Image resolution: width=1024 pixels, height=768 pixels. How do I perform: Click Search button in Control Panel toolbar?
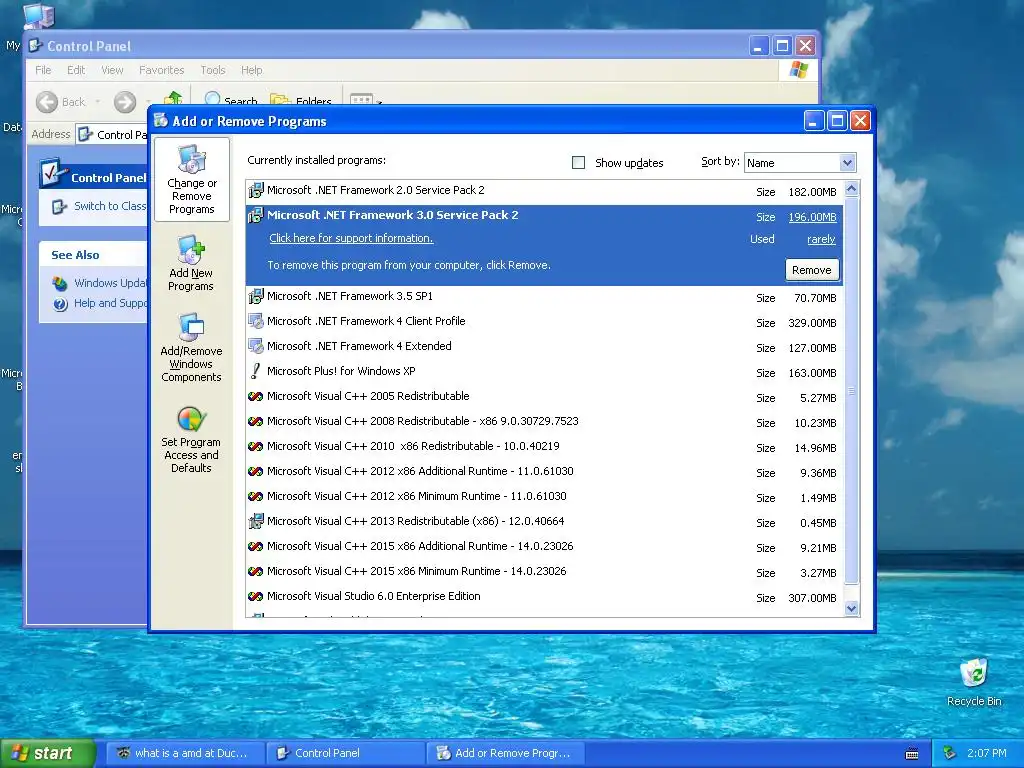click(x=231, y=101)
